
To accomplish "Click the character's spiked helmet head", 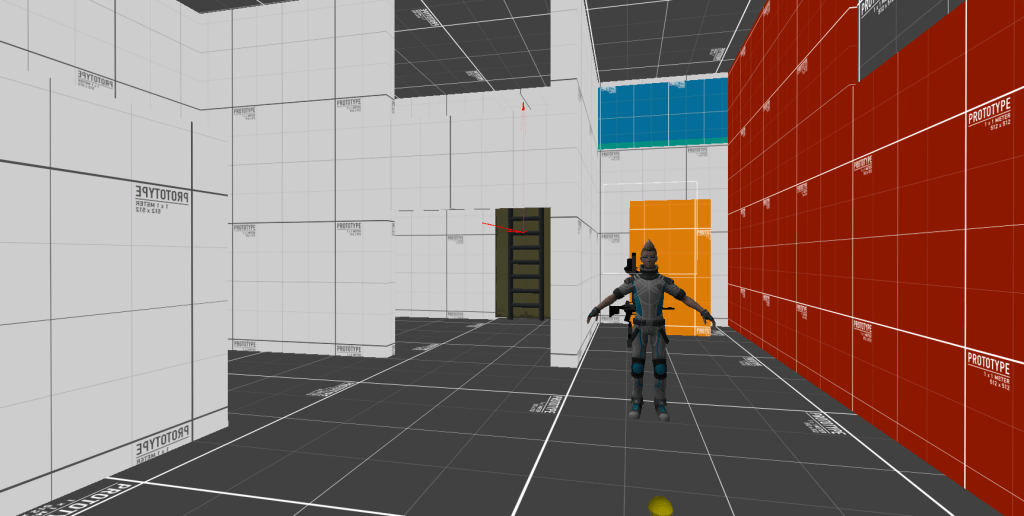I will pos(649,258).
